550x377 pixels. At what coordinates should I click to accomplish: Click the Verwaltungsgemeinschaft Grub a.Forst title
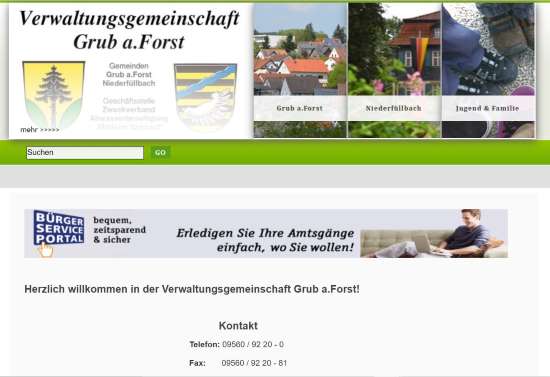tap(129, 30)
